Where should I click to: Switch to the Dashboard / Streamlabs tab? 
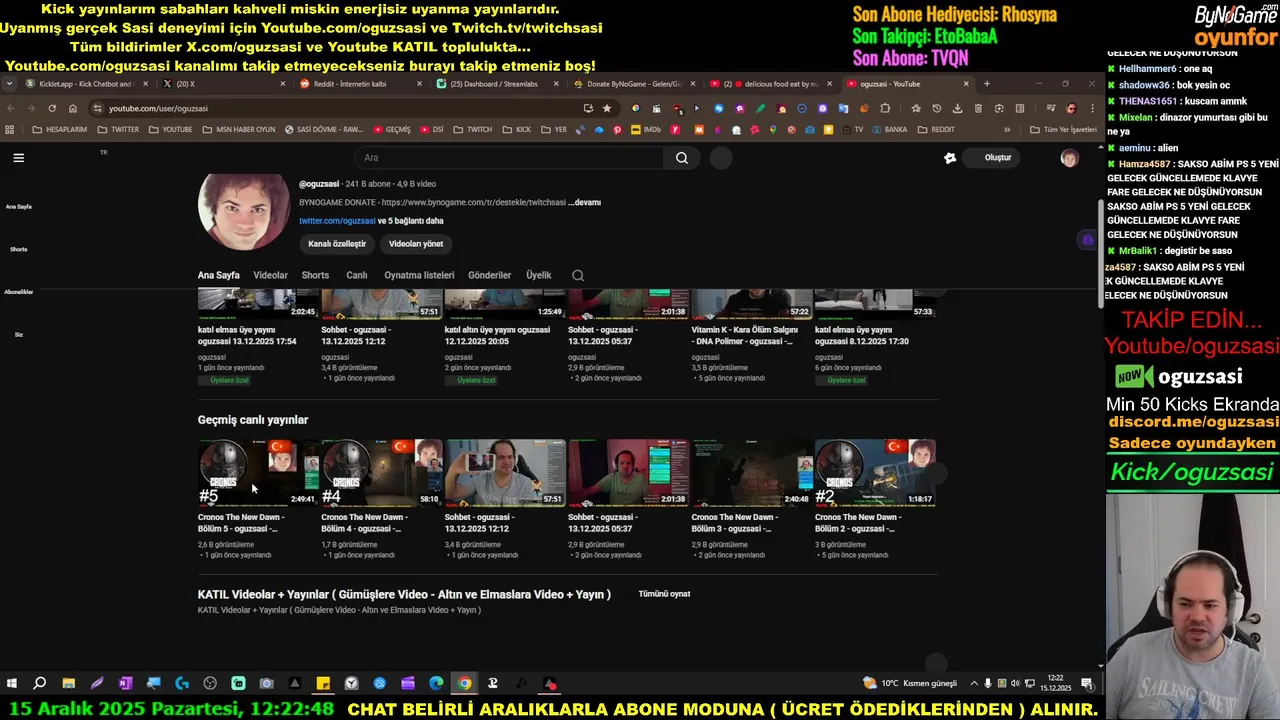click(498, 84)
